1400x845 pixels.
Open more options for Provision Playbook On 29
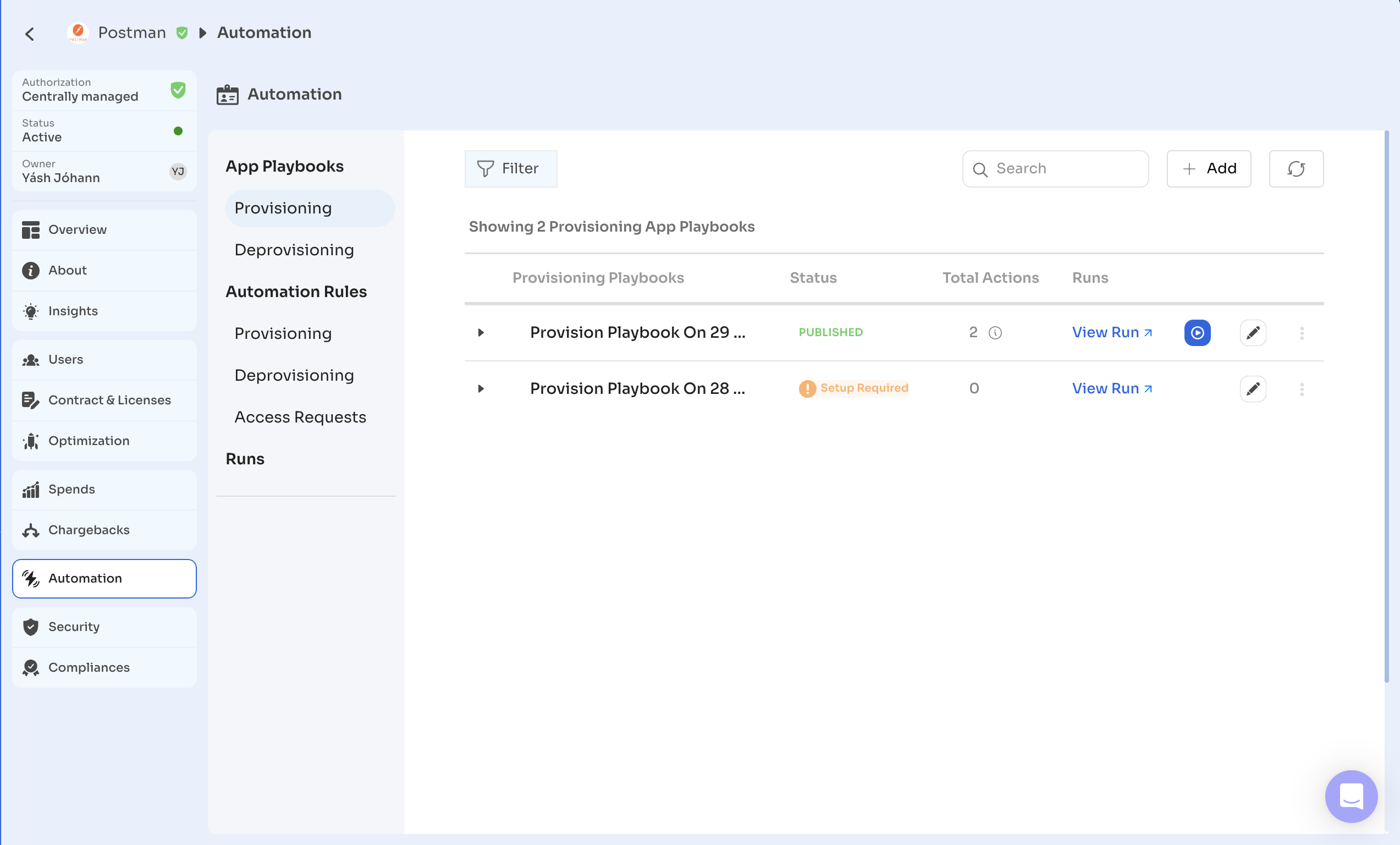pyautogui.click(x=1302, y=333)
